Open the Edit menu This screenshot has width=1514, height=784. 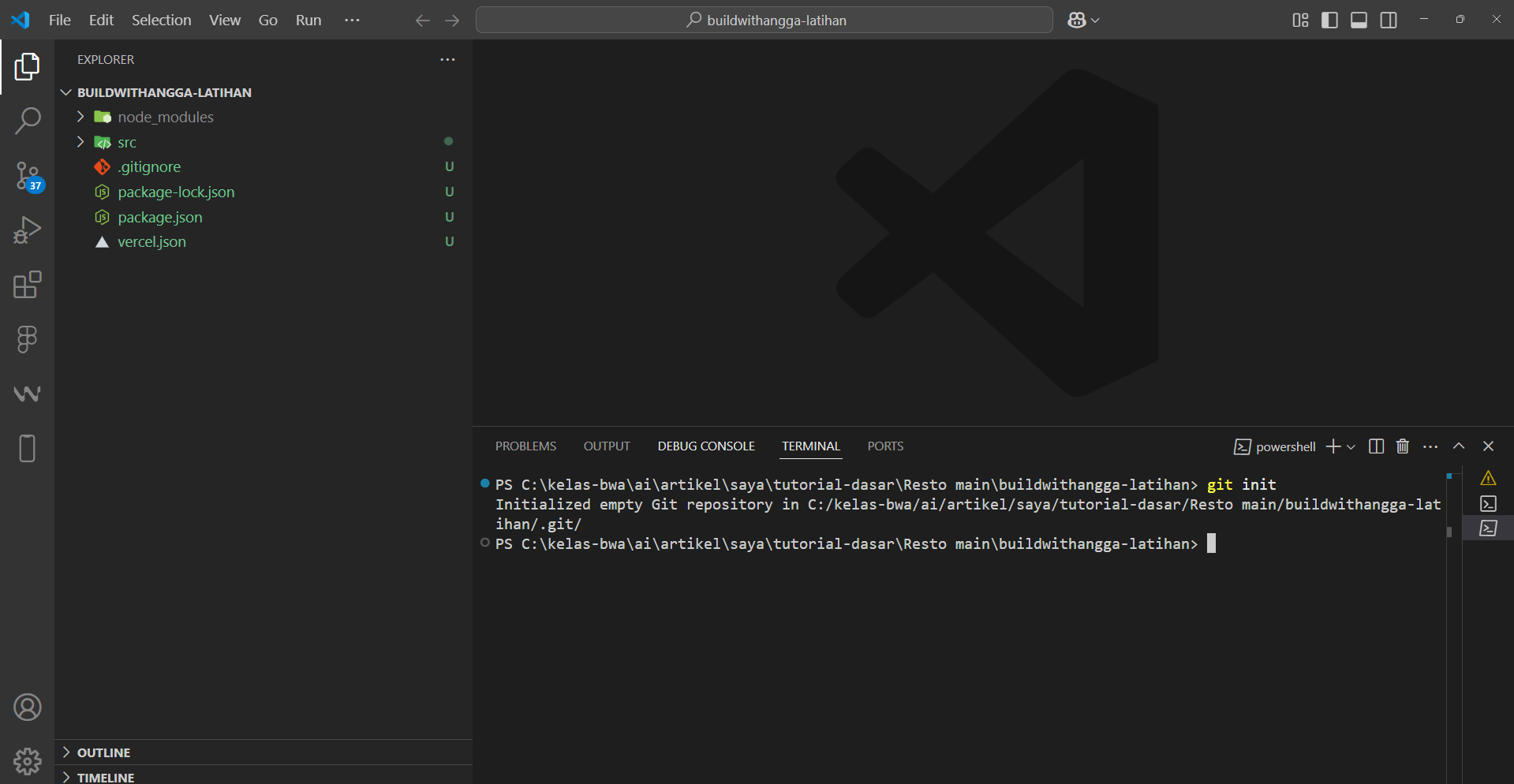[x=101, y=21]
